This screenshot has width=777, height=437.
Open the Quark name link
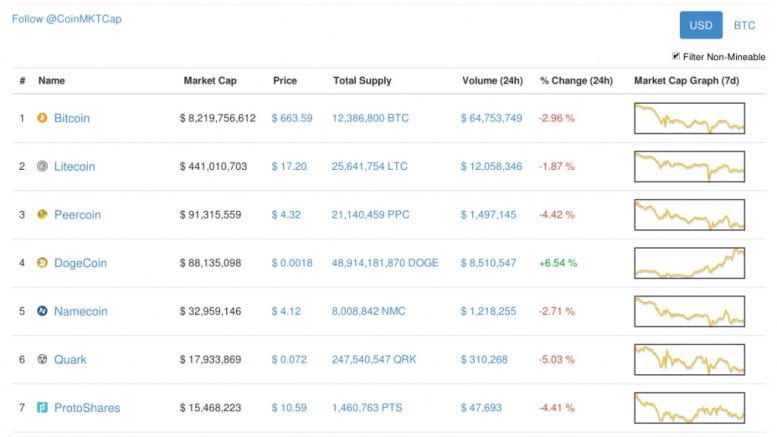coord(70,359)
